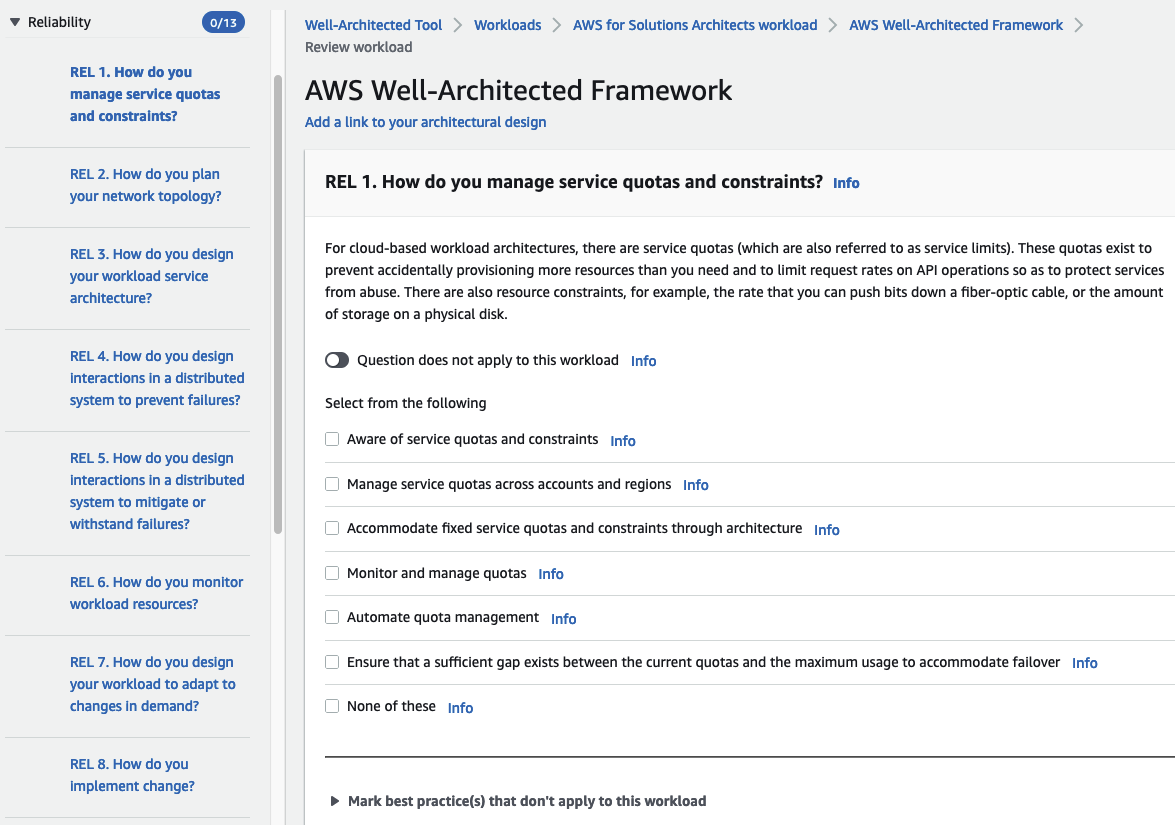
Task: Click Add a link to your architectural design
Action: tap(426, 122)
